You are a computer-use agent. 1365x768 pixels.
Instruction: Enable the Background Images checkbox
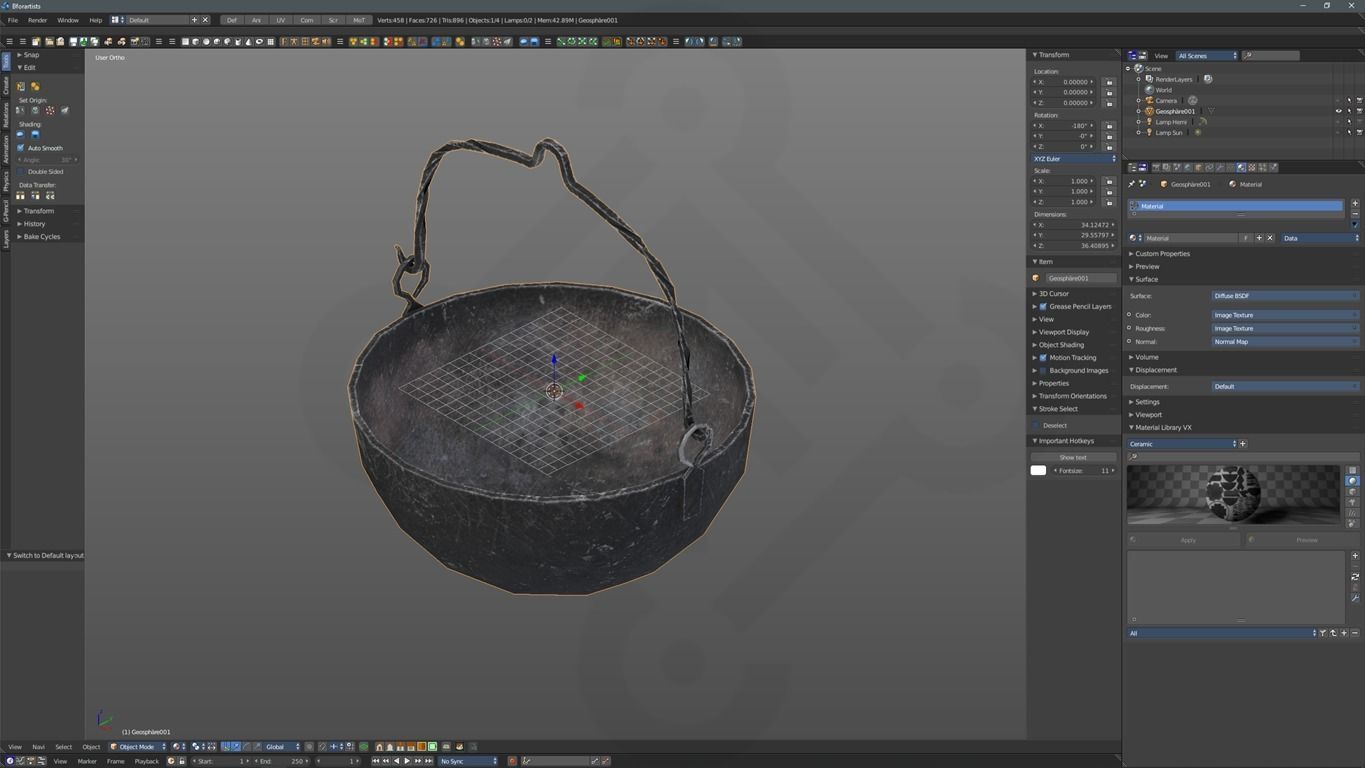(1043, 371)
